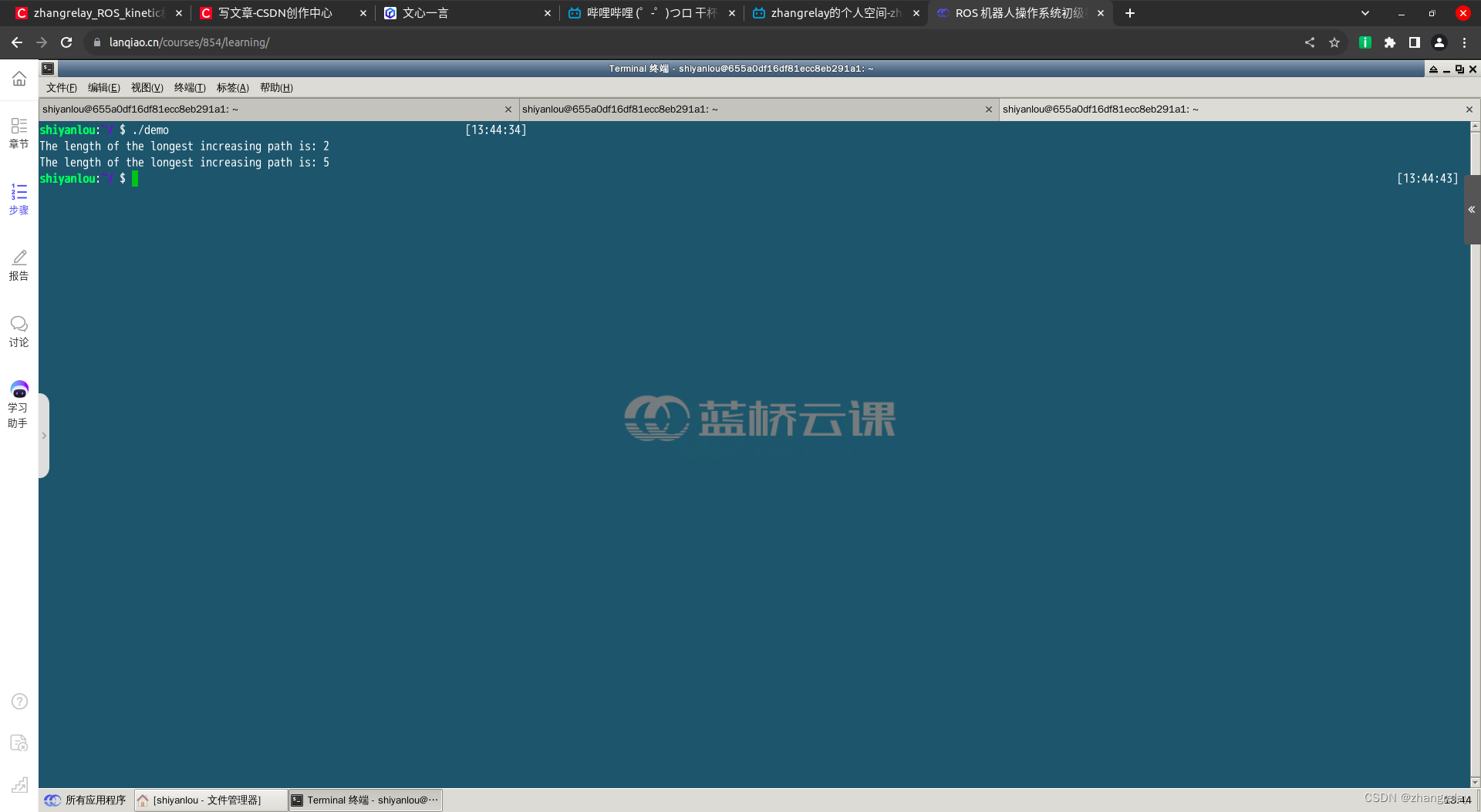Click terminal scrollbar down arrow
Viewport: 1481px width, 812px height.
point(1475,782)
